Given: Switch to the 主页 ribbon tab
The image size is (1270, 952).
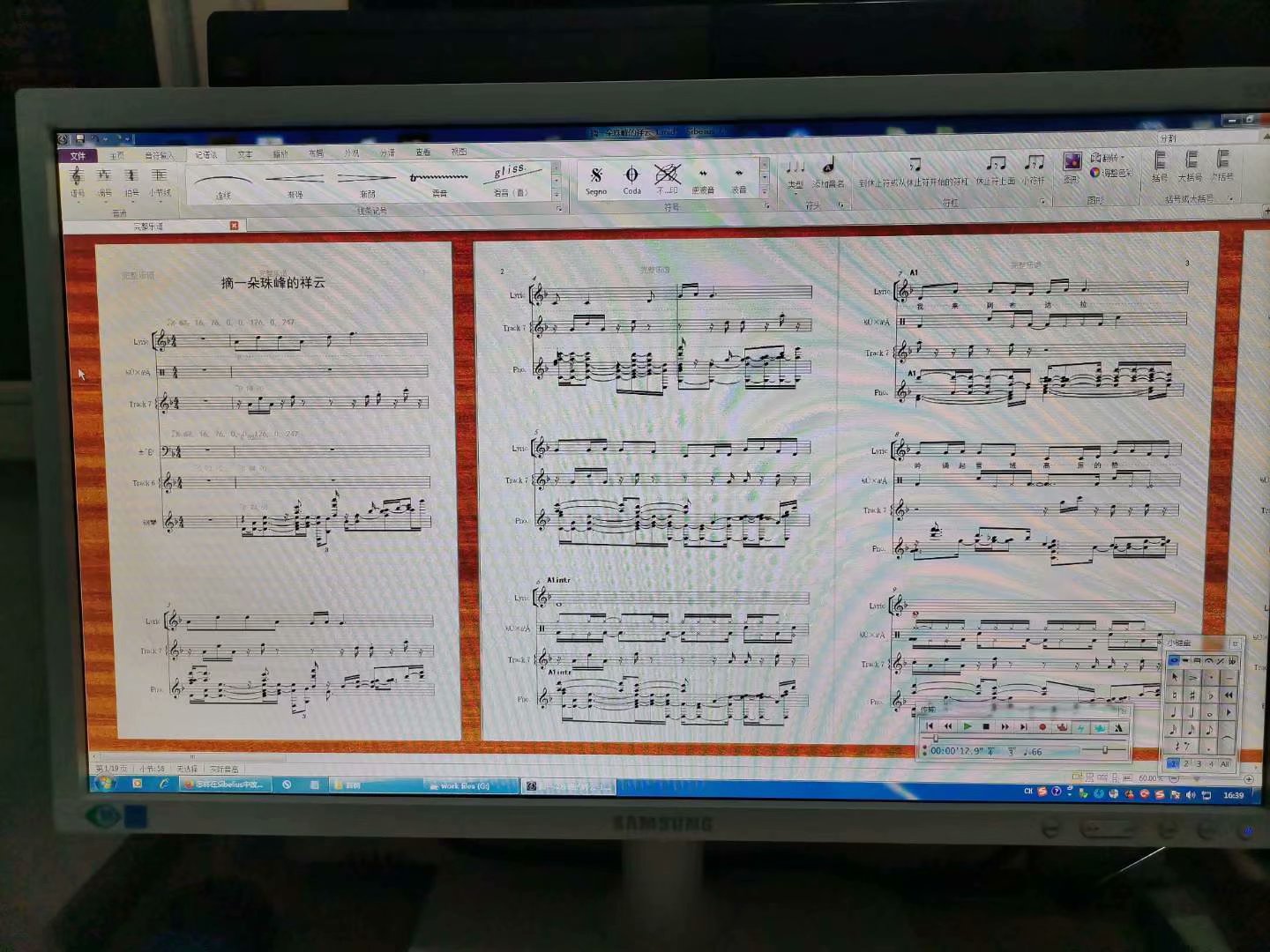Looking at the screenshot, I should pos(117,155).
